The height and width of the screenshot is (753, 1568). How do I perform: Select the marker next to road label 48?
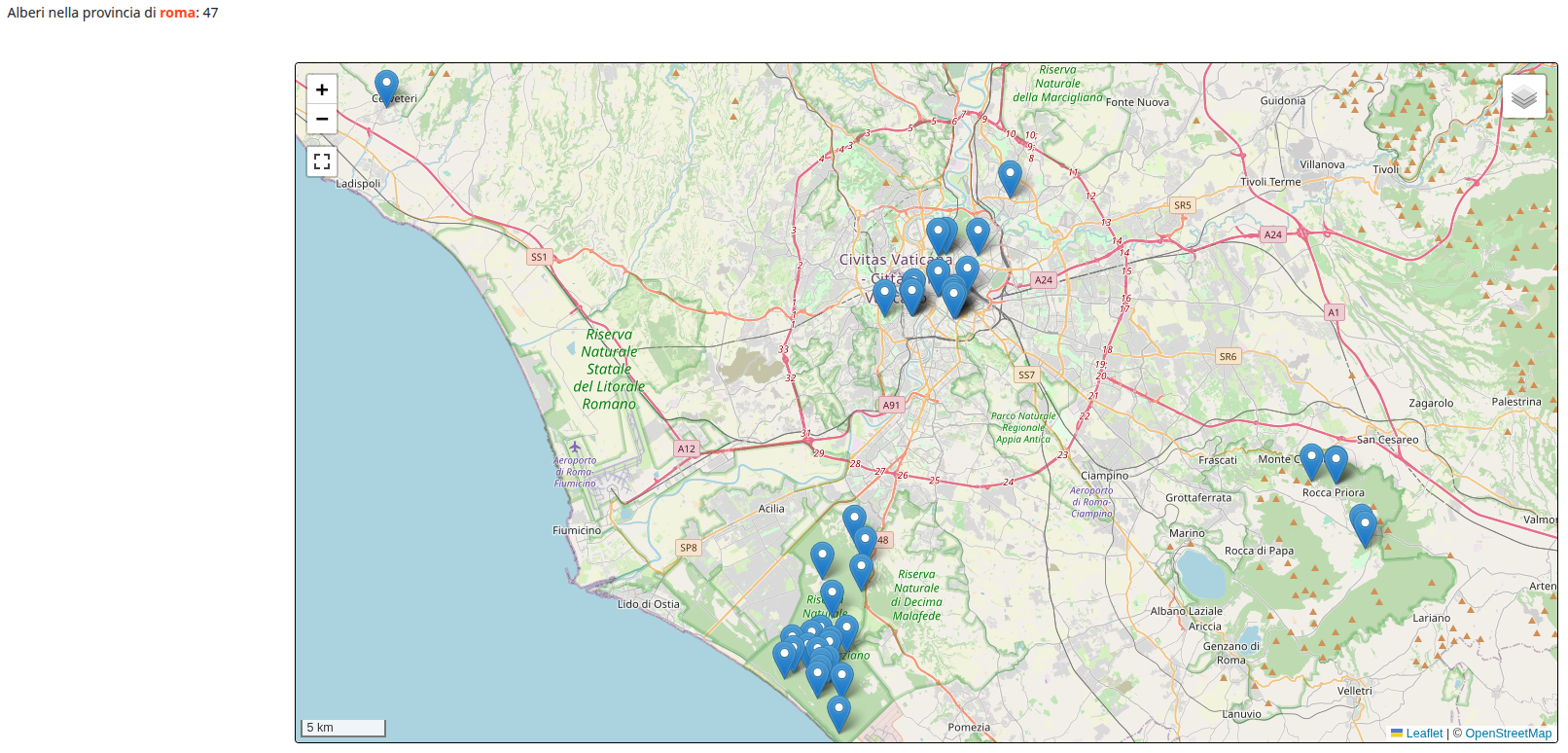(x=865, y=543)
